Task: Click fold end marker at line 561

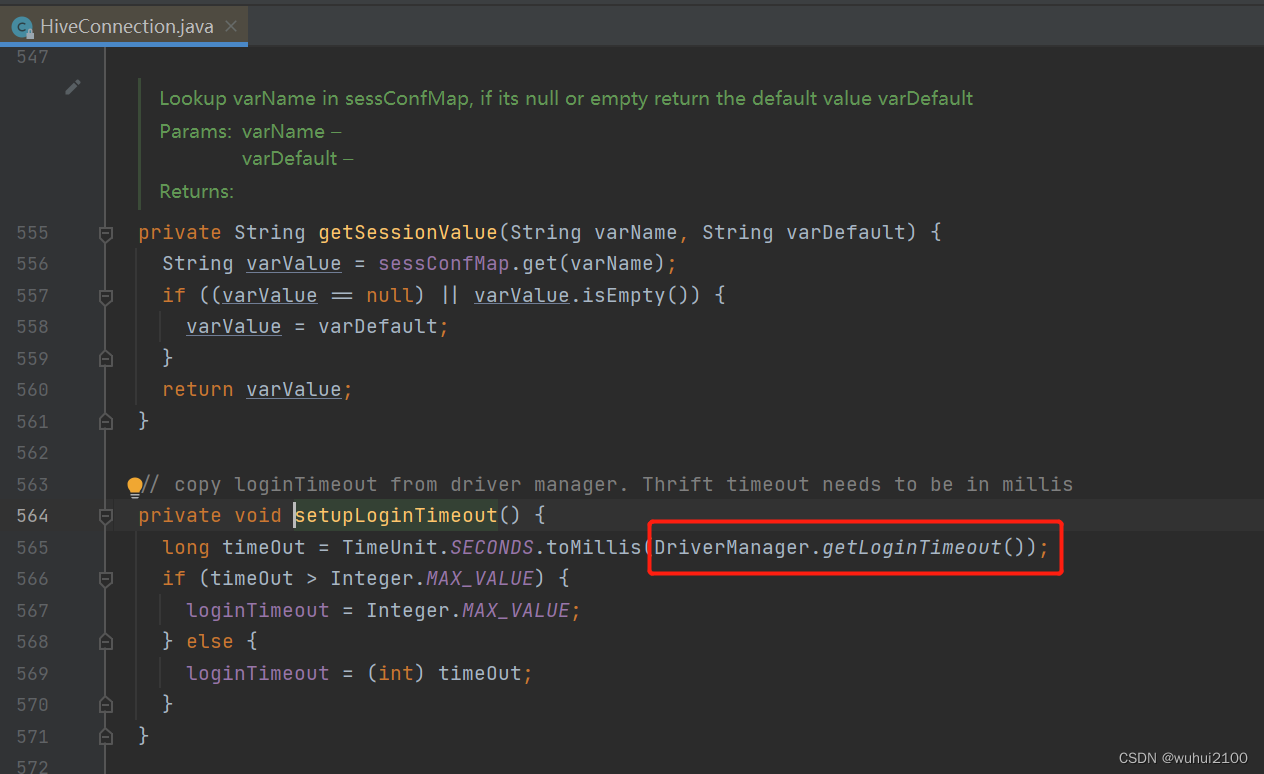Action: (x=105, y=422)
